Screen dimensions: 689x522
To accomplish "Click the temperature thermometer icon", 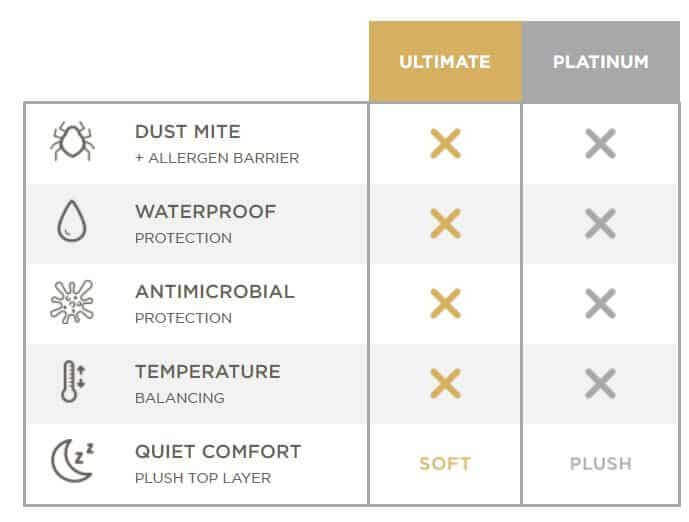I will [72, 383].
